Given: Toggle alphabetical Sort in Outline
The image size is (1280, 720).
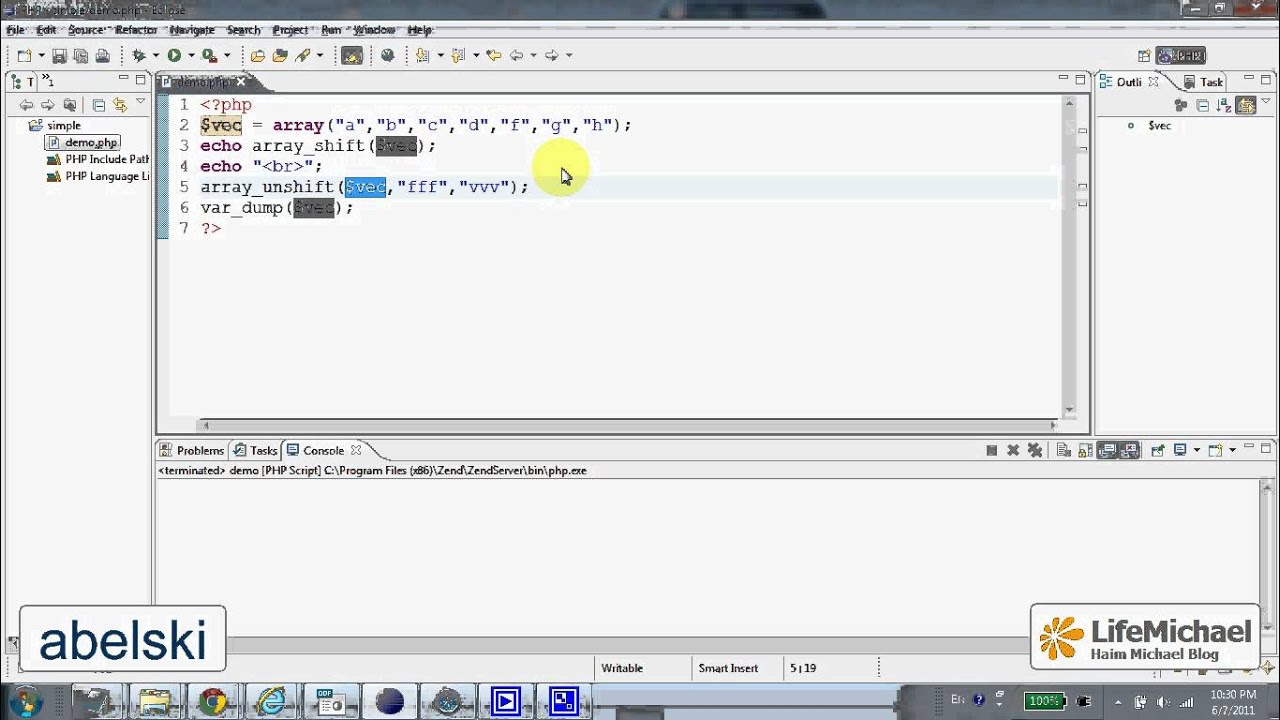Looking at the screenshot, I should (1223, 105).
